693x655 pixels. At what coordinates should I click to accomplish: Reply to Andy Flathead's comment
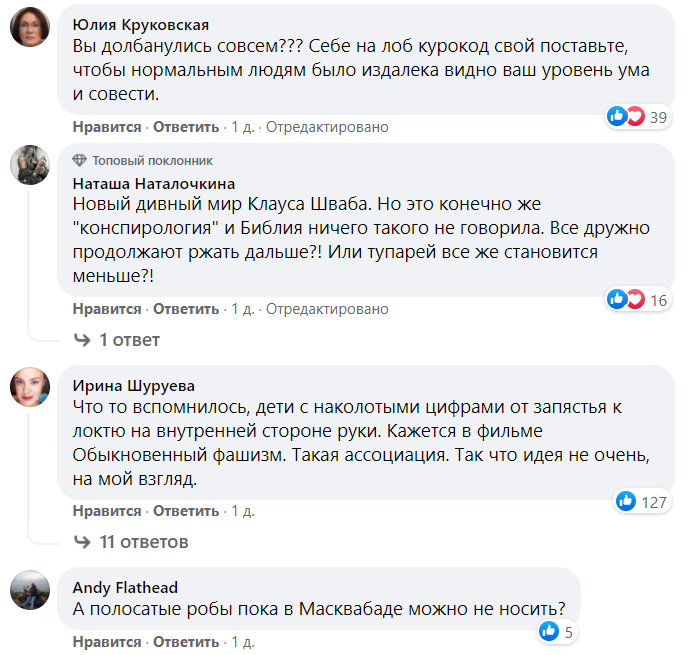(x=186, y=641)
